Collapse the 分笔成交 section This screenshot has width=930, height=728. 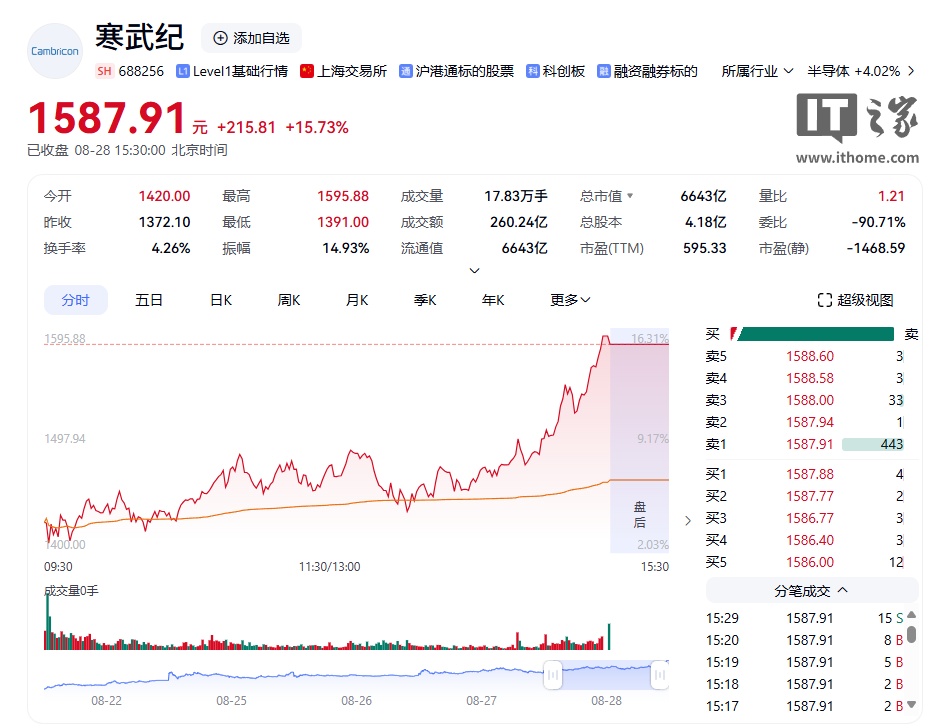[x=842, y=591]
